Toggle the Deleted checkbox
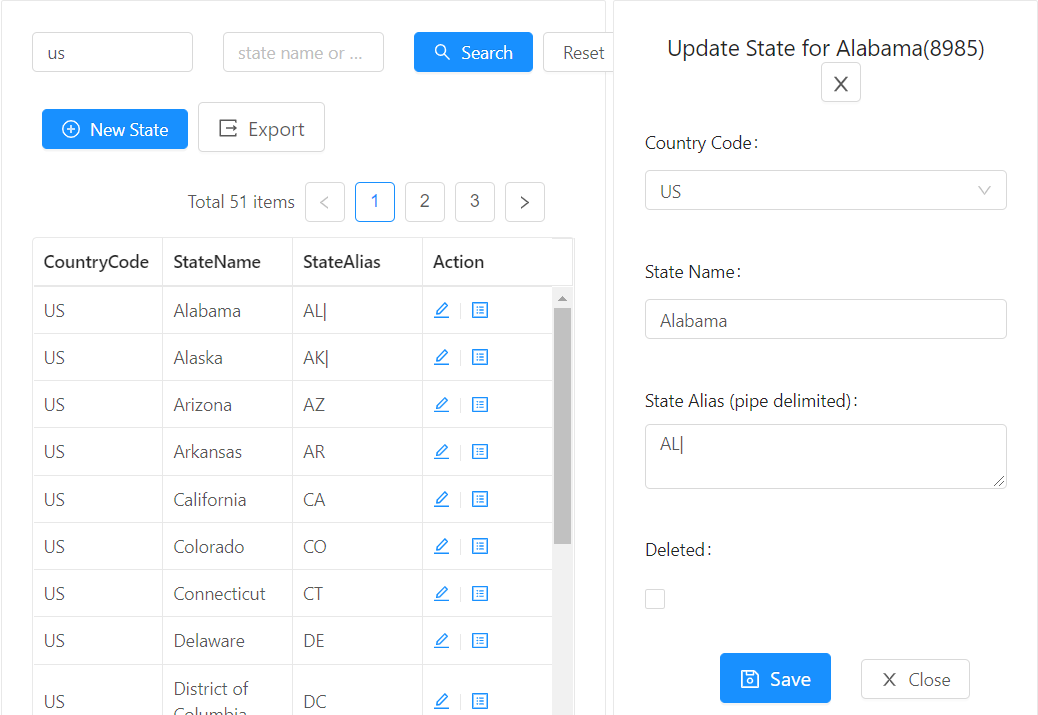 point(655,599)
